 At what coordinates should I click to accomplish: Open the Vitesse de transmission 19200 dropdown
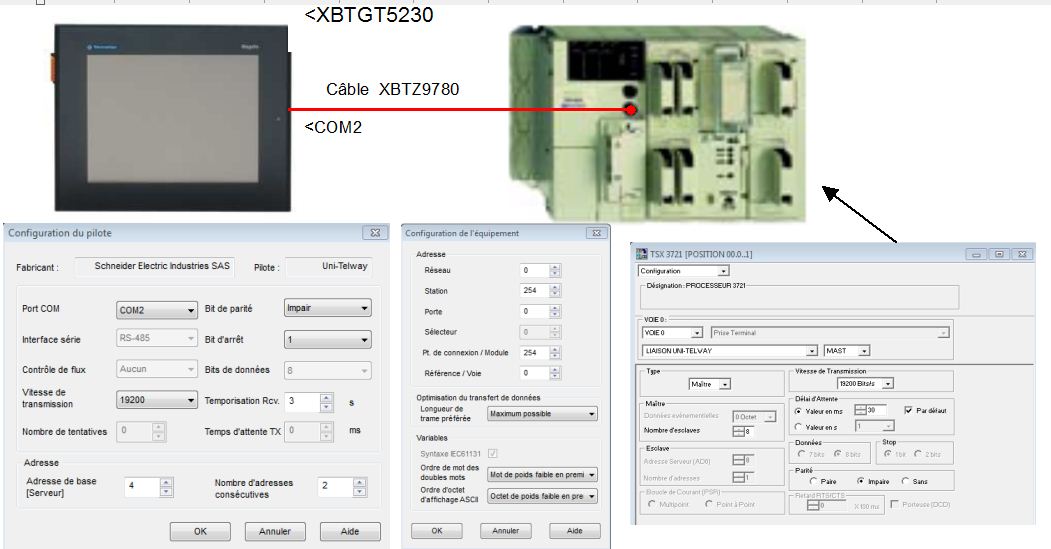point(156,400)
